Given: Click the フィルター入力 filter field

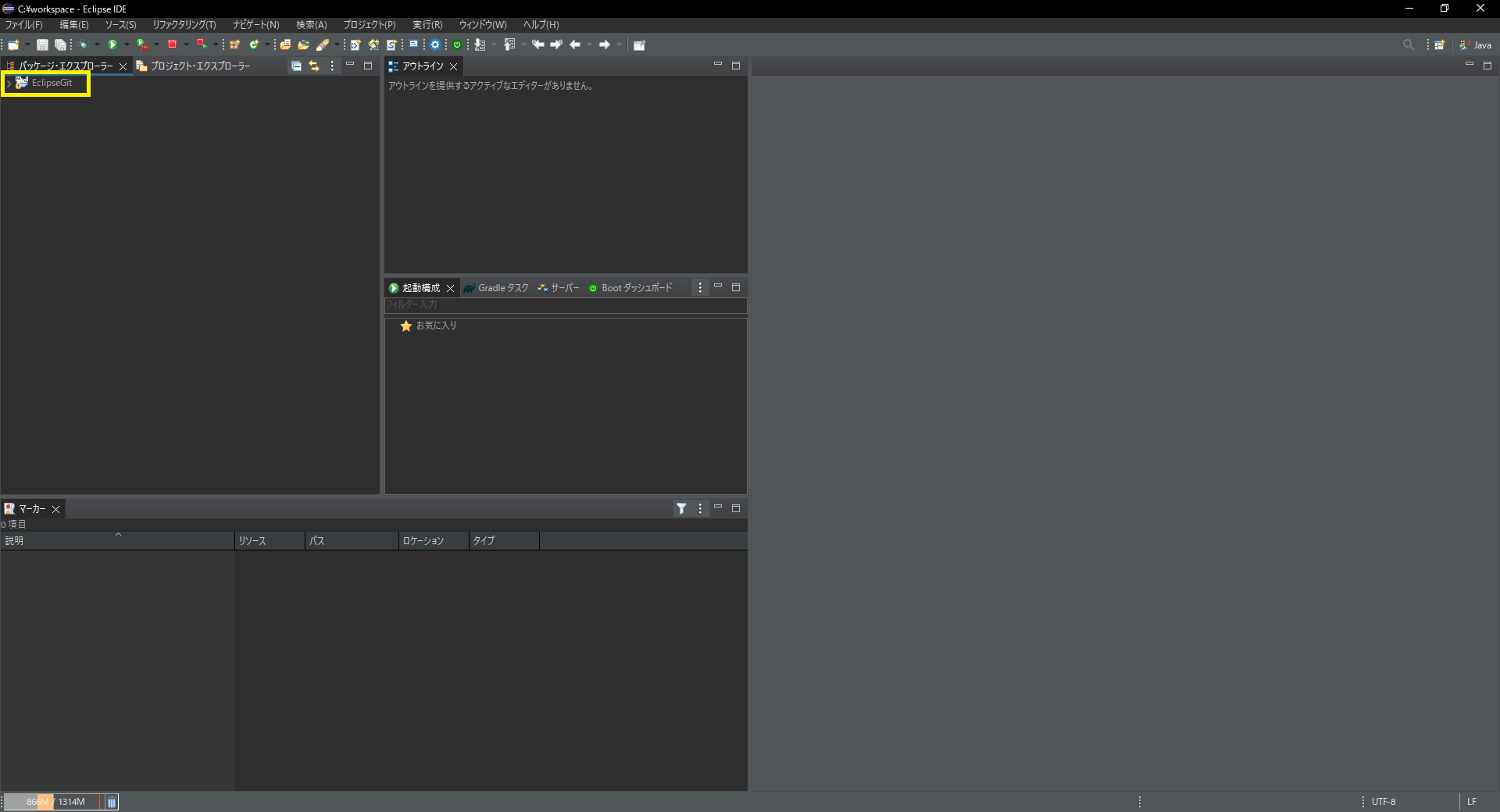Looking at the screenshot, I should click(566, 305).
